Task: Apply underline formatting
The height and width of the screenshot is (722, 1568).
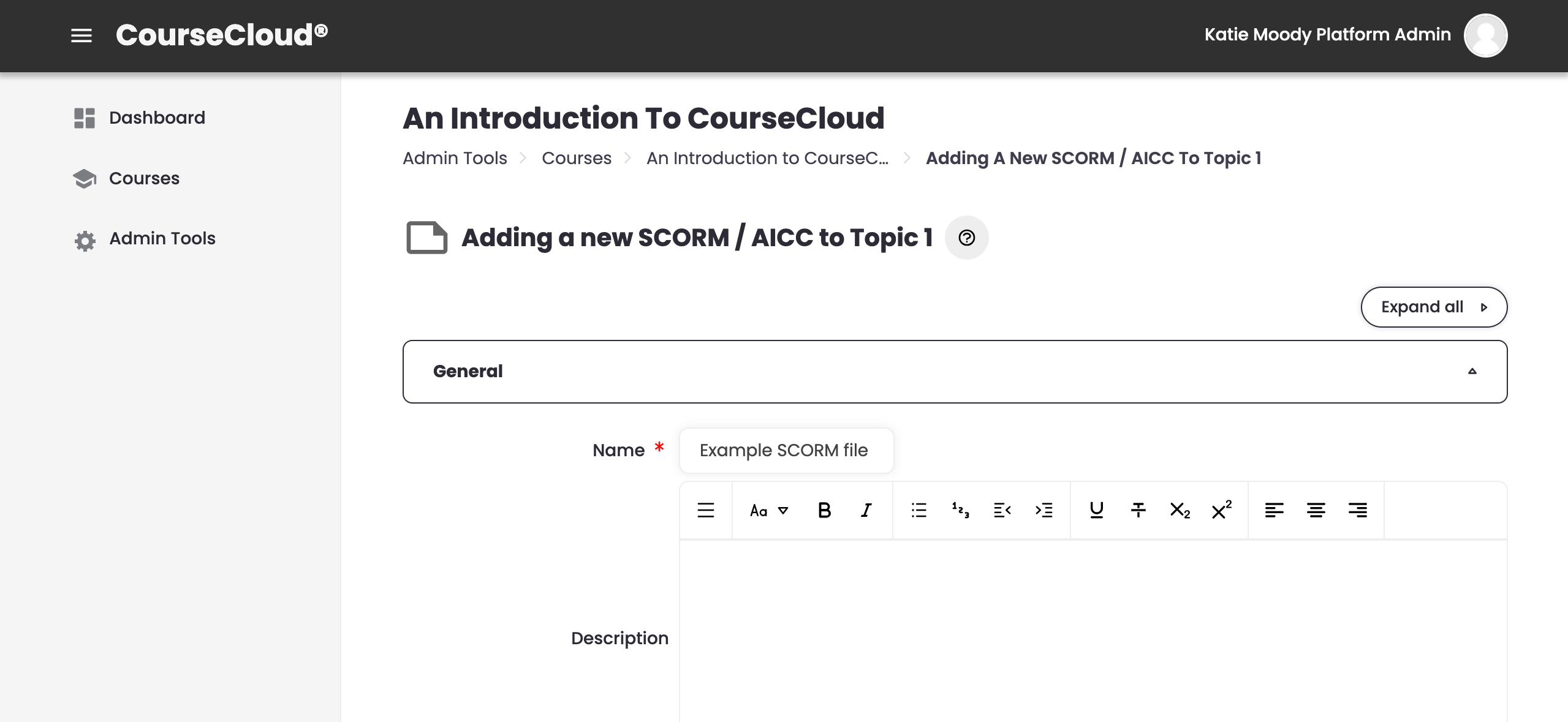Action: click(1096, 510)
